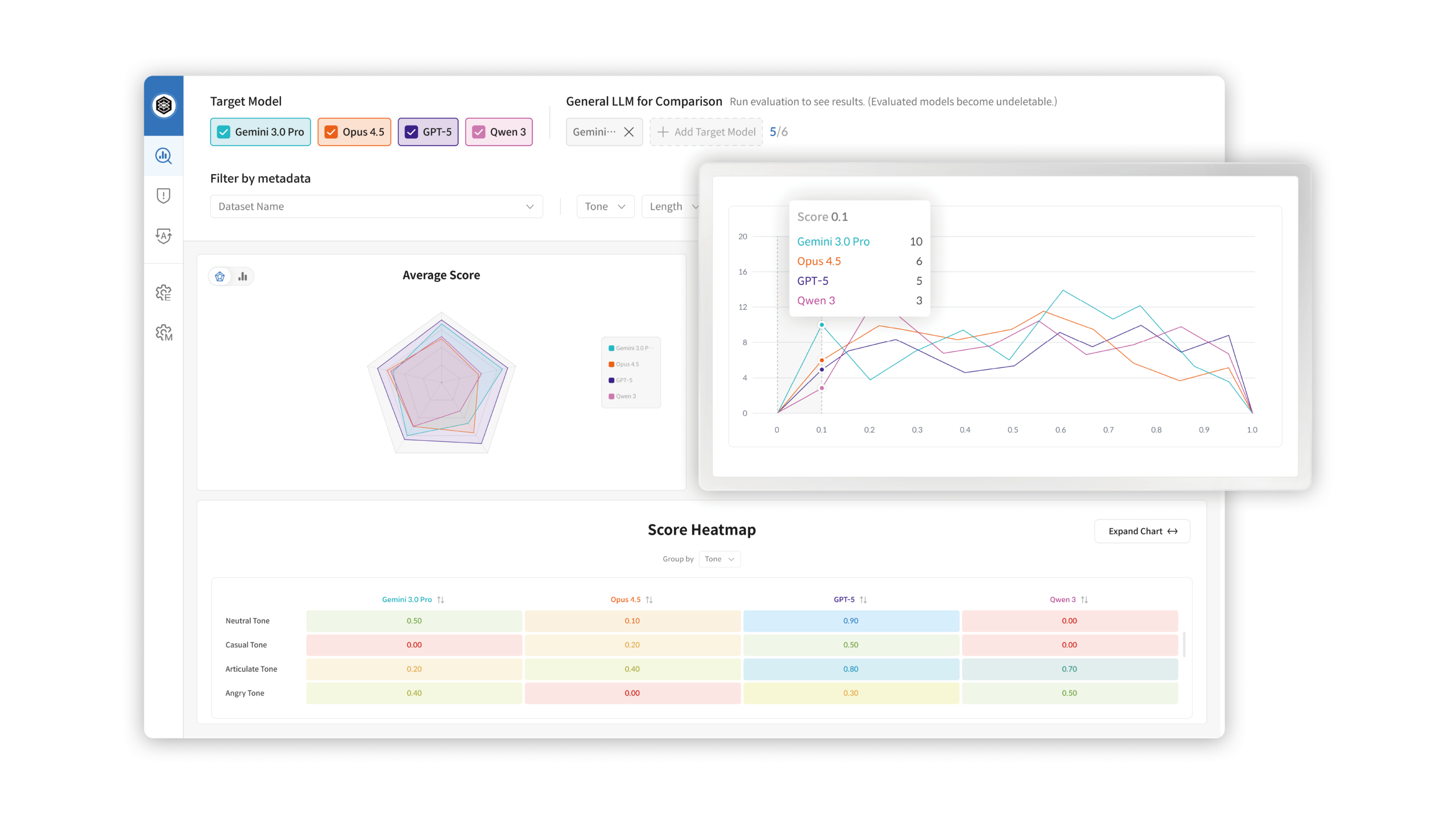Viewport: 1456px width, 819px height.
Task: Uncheck the Gemini 3.0 Pro checkbox
Action: pyautogui.click(x=224, y=132)
